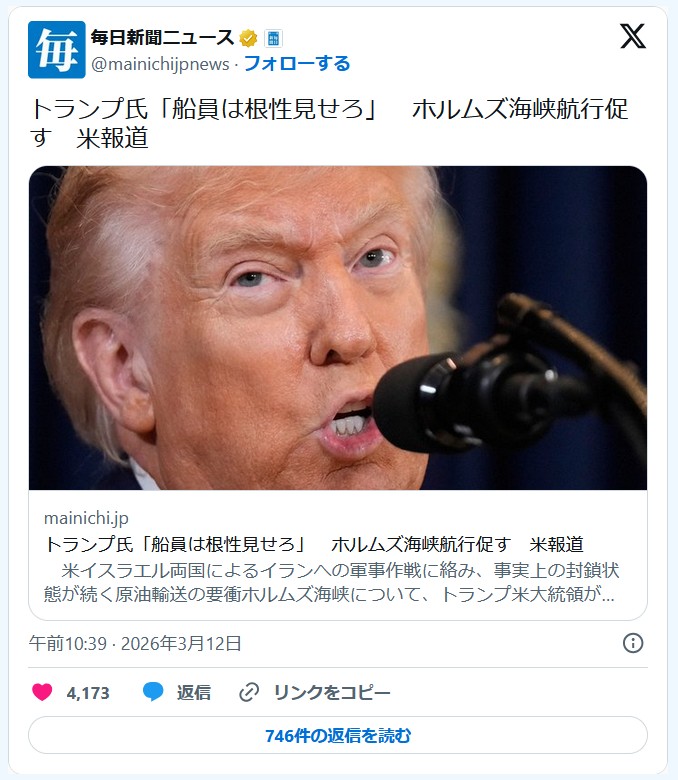The height and width of the screenshot is (780, 678).
Task: Open the @mainichijpnews handle
Action: pos(160,64)
